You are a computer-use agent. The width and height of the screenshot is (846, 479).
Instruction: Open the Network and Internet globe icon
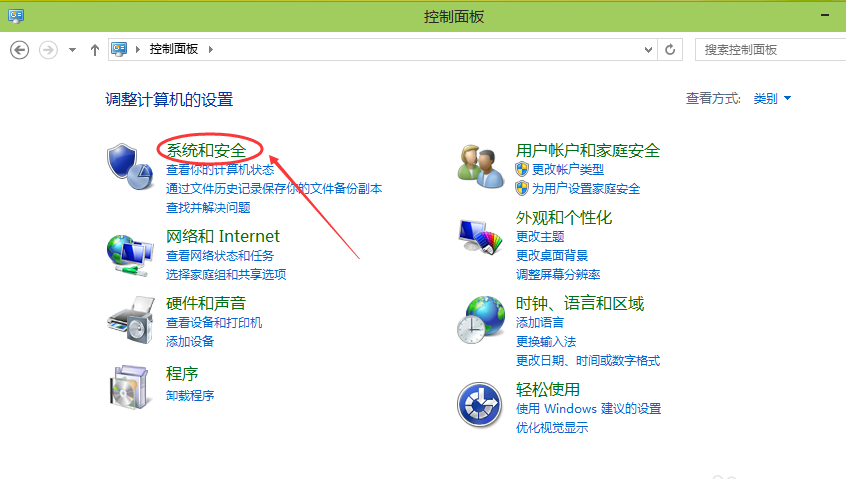tap(130, 254)
